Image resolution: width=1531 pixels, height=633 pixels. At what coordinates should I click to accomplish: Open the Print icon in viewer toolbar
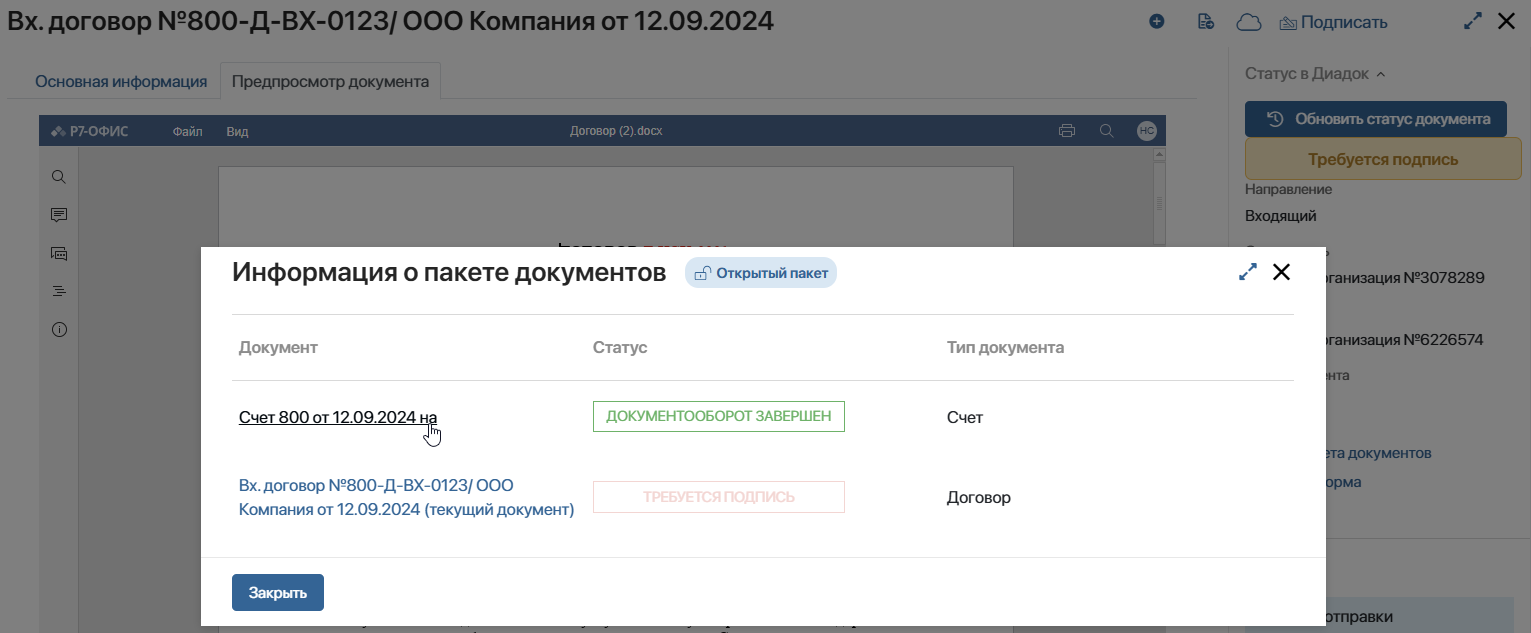coord(1066,130)
